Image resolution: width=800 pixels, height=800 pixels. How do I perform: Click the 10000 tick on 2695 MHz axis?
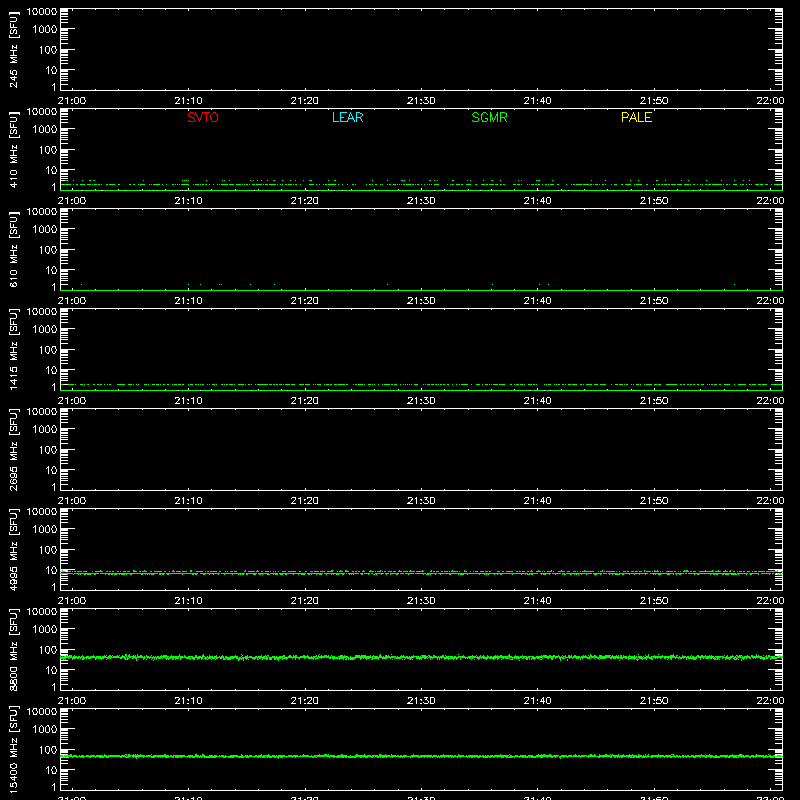(42, 412)
